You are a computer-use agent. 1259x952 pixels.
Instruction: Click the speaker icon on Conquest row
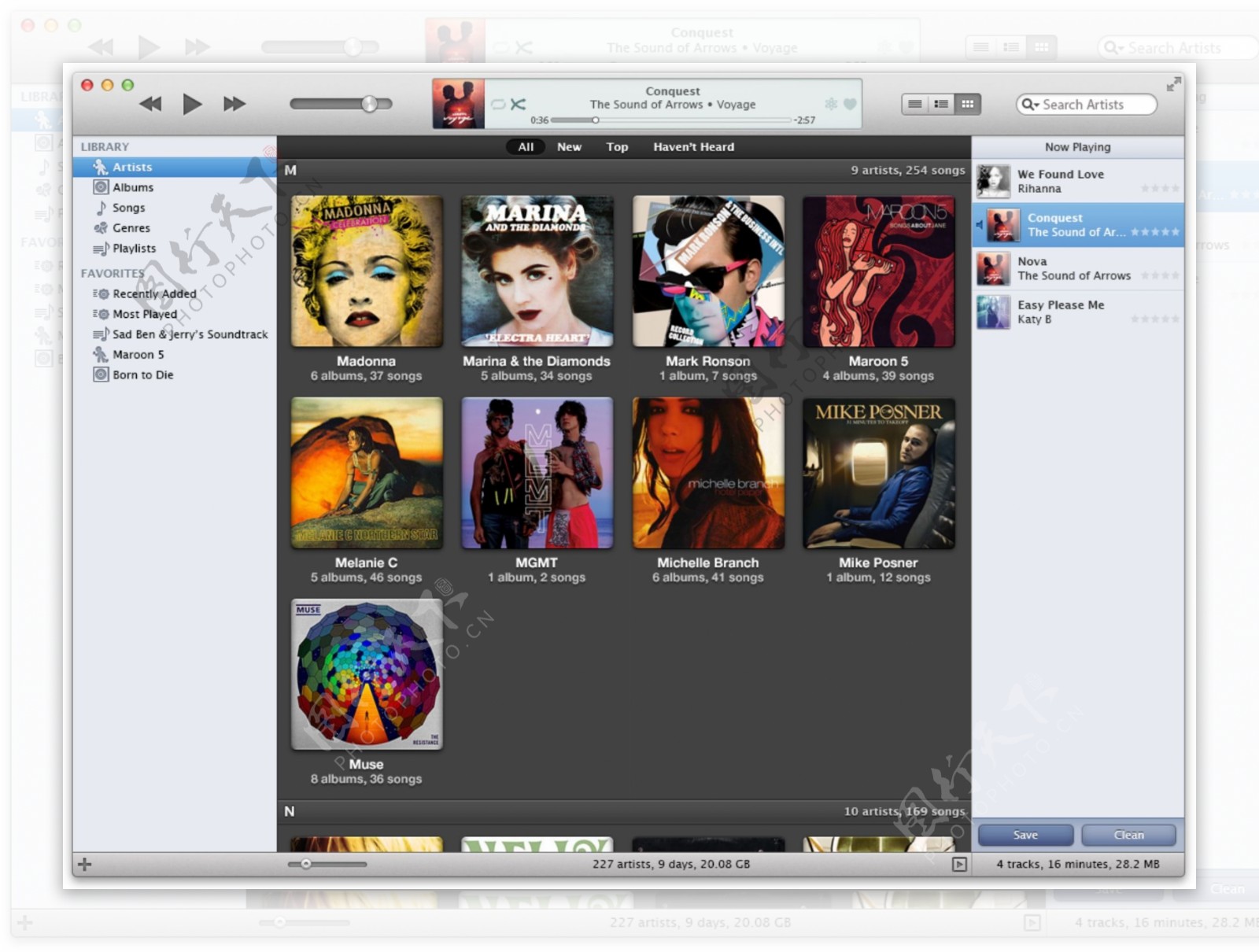[x=980, y=225]
